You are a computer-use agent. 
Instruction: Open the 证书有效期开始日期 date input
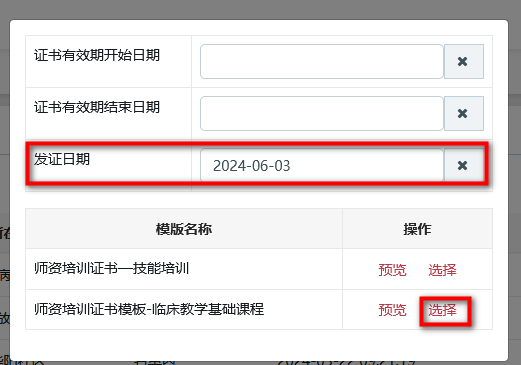coord(322,62)
